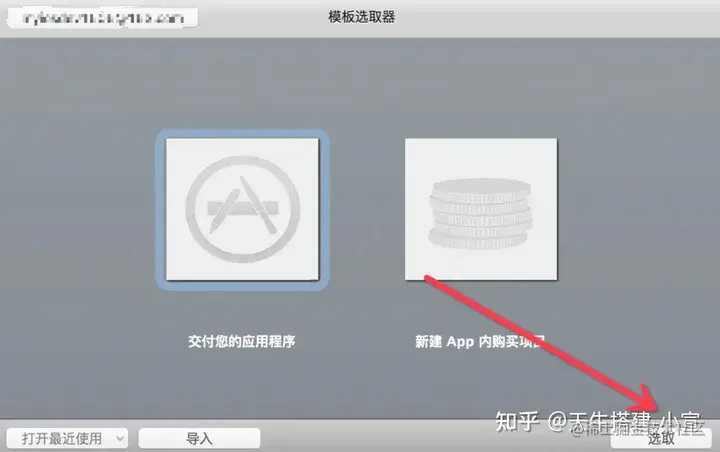This screenshot has height=452, width=720.
Task: Click the 模板选取器 window title
Action: coord(361,17)
